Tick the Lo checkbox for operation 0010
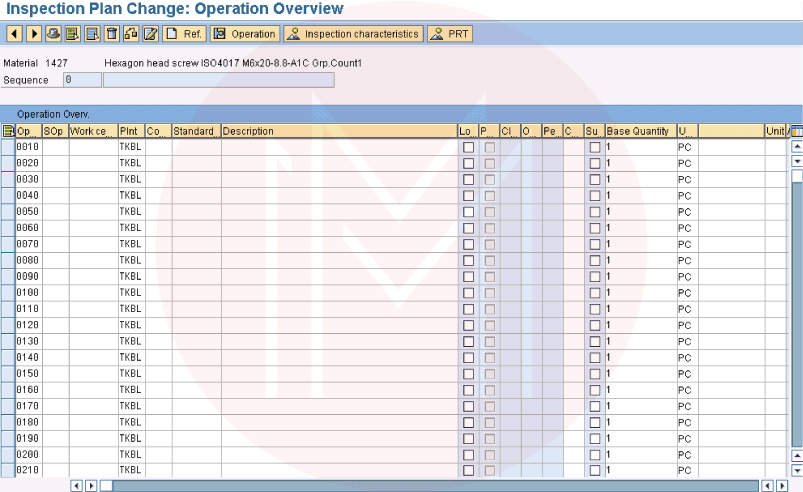803x492 pixels. coord(468,147)
